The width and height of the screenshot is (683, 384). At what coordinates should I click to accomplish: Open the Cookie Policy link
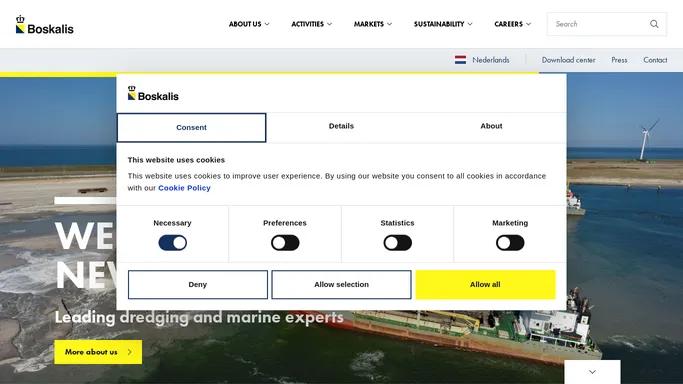coord(184,188)
